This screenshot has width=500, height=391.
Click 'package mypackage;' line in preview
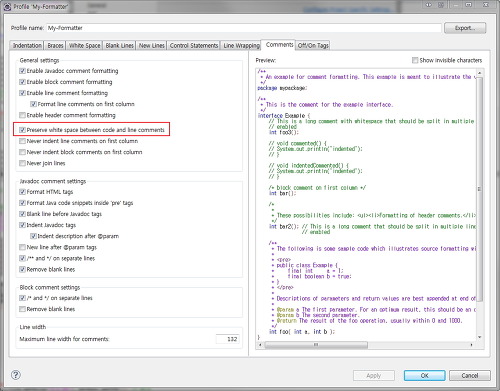click(282, 88)
